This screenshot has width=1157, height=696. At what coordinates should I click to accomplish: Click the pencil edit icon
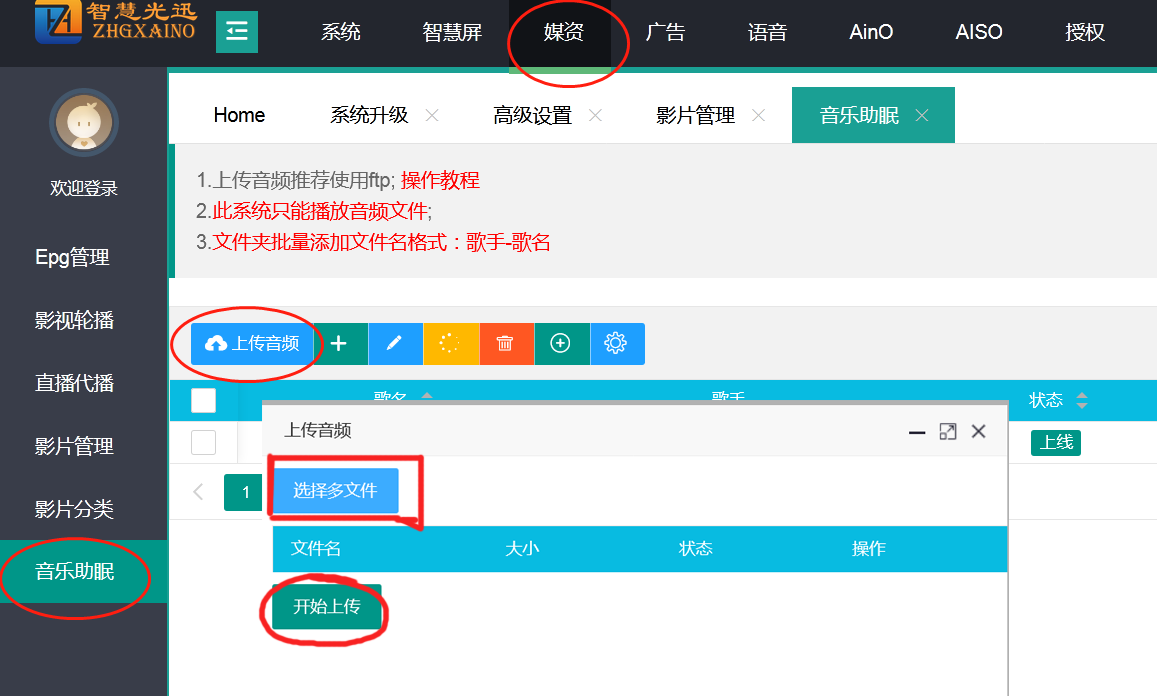[395, 344]
